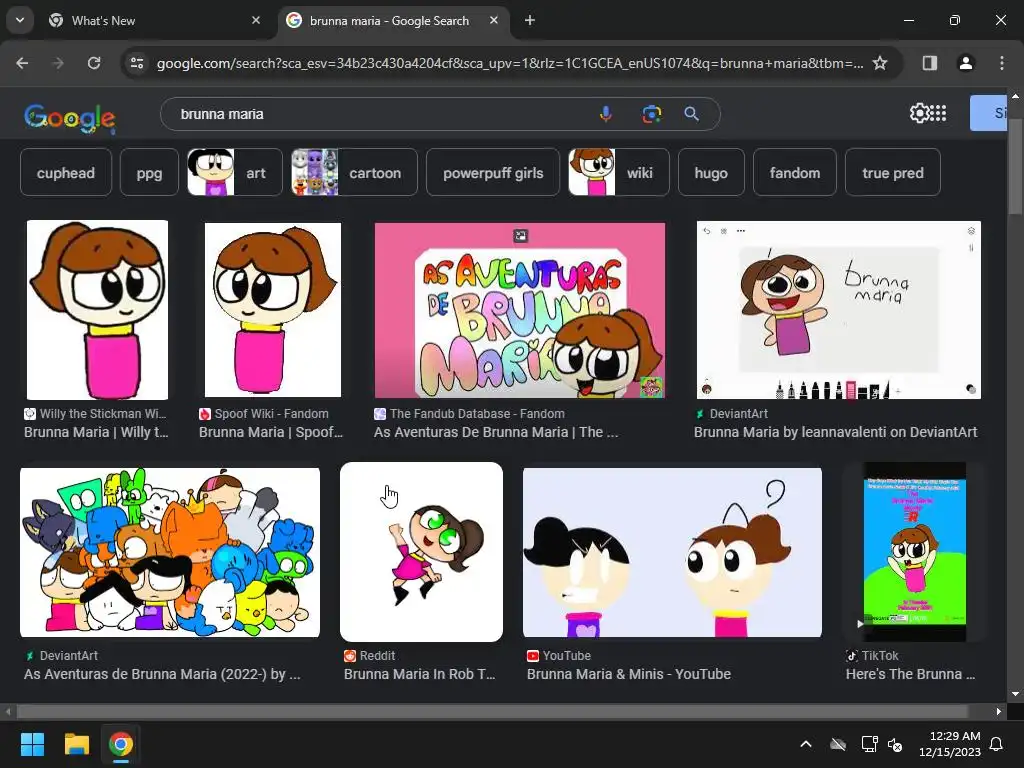Open DeviantArt leannavalenti drawing image
This screenshot has width=1024, height=768.
(x=839, y=310)
